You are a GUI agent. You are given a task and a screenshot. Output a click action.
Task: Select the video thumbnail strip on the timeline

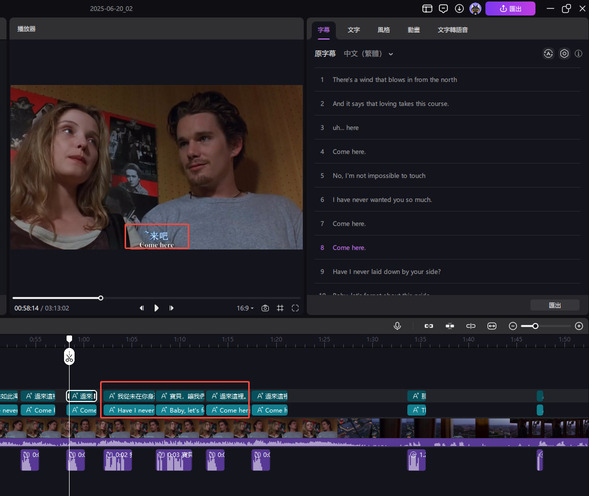294,428
